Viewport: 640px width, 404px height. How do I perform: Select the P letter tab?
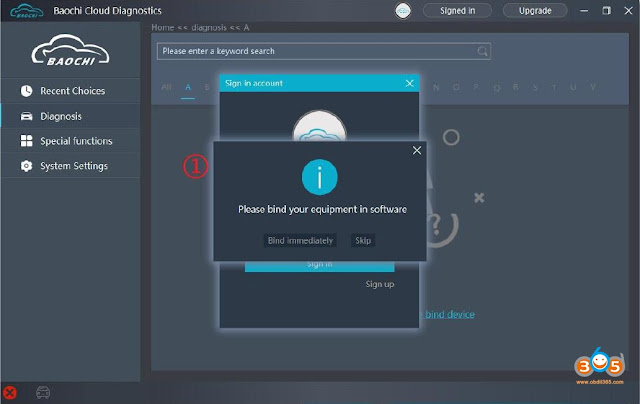coord(476,87)
